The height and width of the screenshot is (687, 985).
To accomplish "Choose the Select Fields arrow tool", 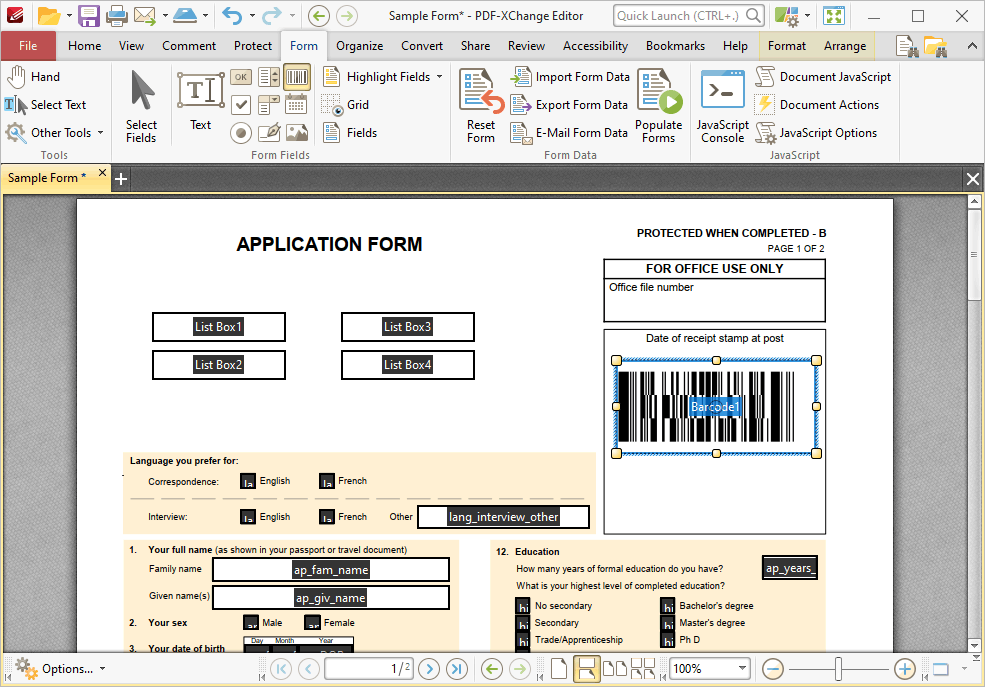I will pyautogui.click(x=141, y=107).
